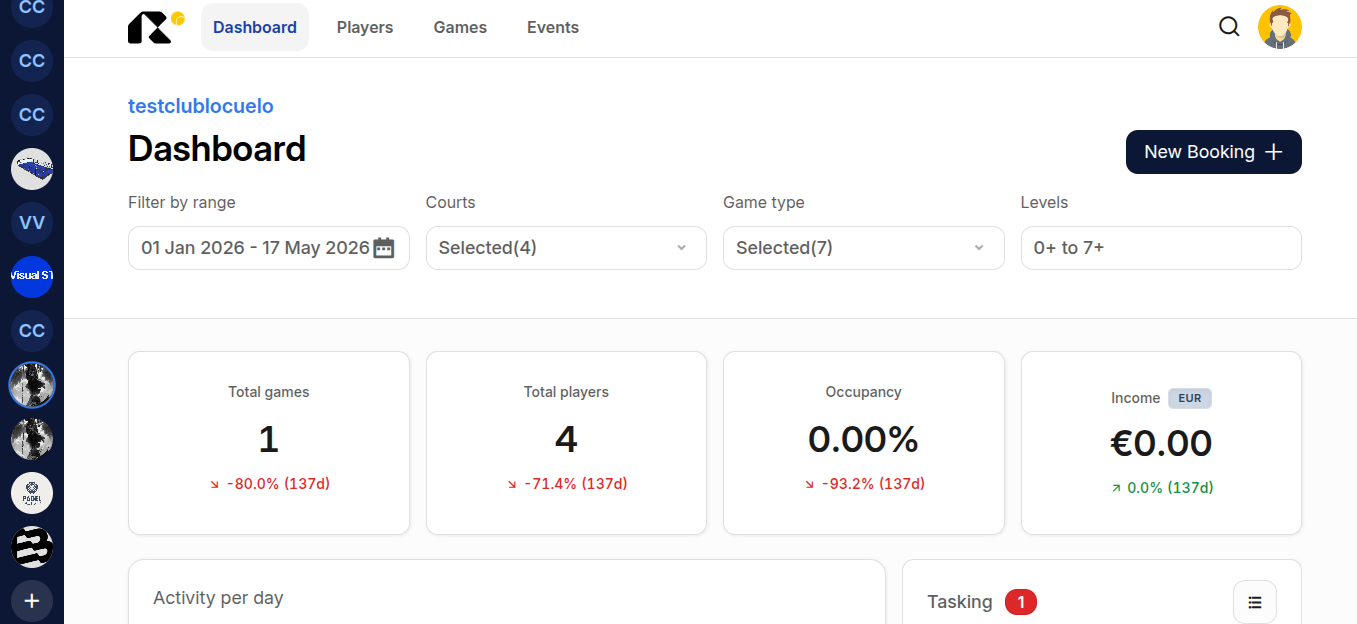This screenshot has width=1357, height=624.
Task: Open the Games tab
Action: pos(460,27)
